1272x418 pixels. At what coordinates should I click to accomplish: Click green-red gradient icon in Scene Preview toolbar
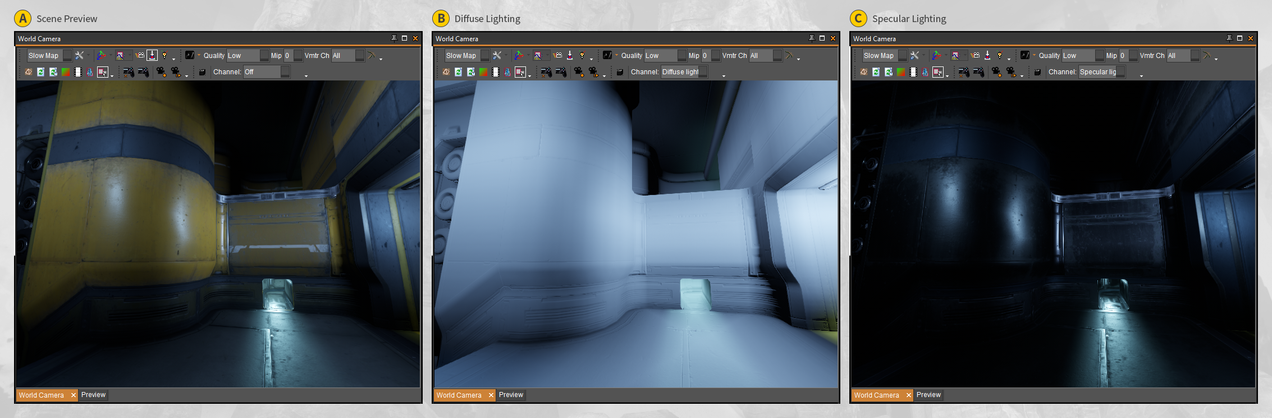coord(65,72)
